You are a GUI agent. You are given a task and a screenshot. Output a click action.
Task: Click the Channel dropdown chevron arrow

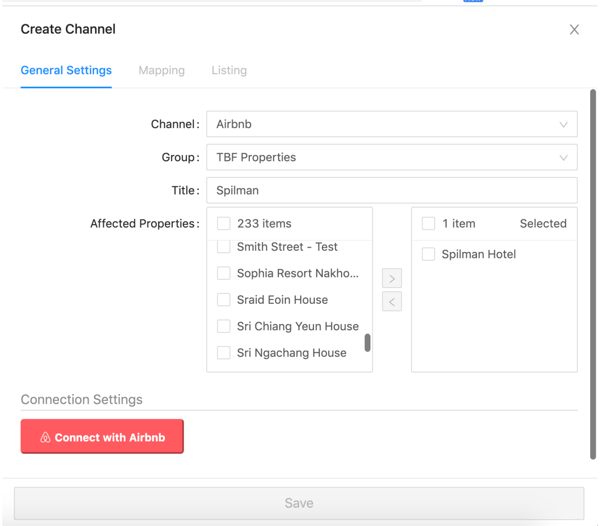(563, 124)
